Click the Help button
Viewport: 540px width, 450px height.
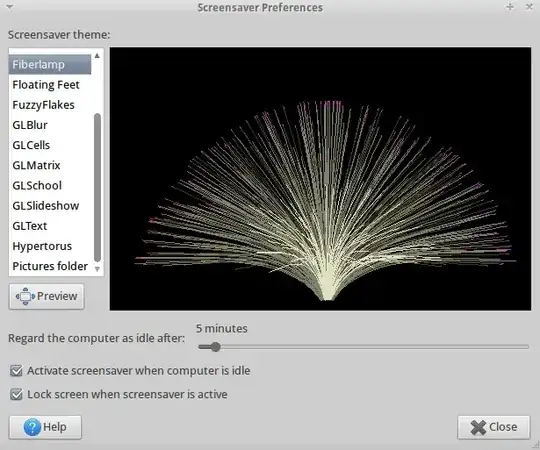45,427
